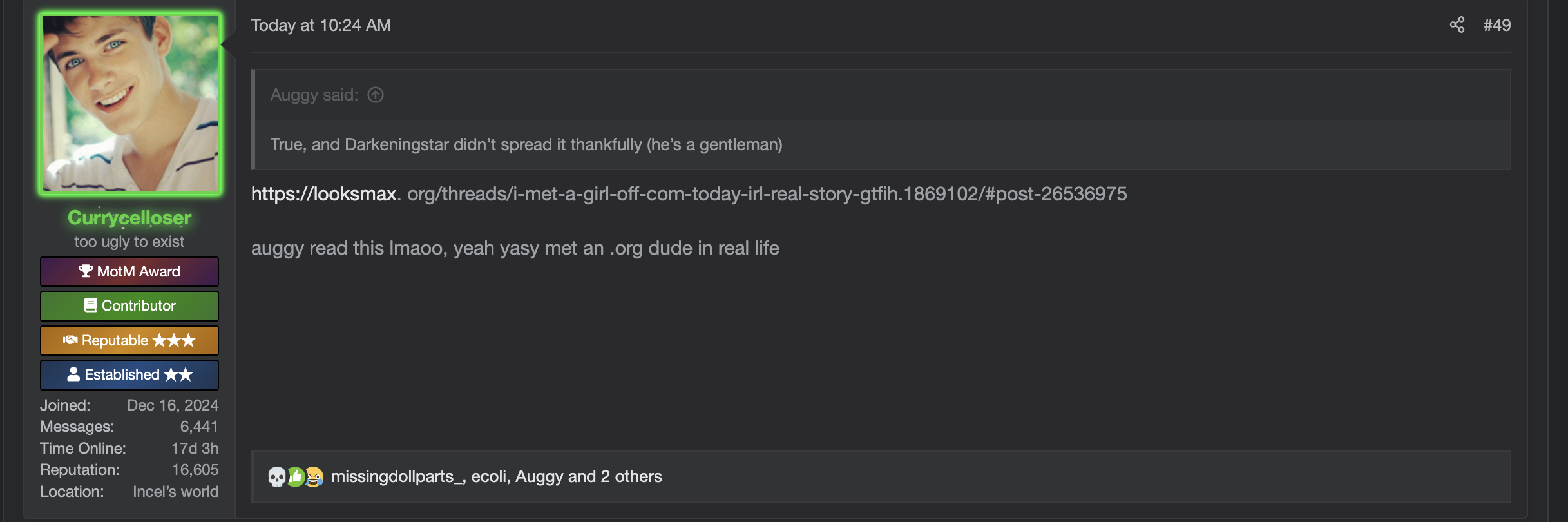This screenshot has height=522, width=1568.
Task: Click the laughing-crying reaction emoji
Action: (x=314, y=477)
